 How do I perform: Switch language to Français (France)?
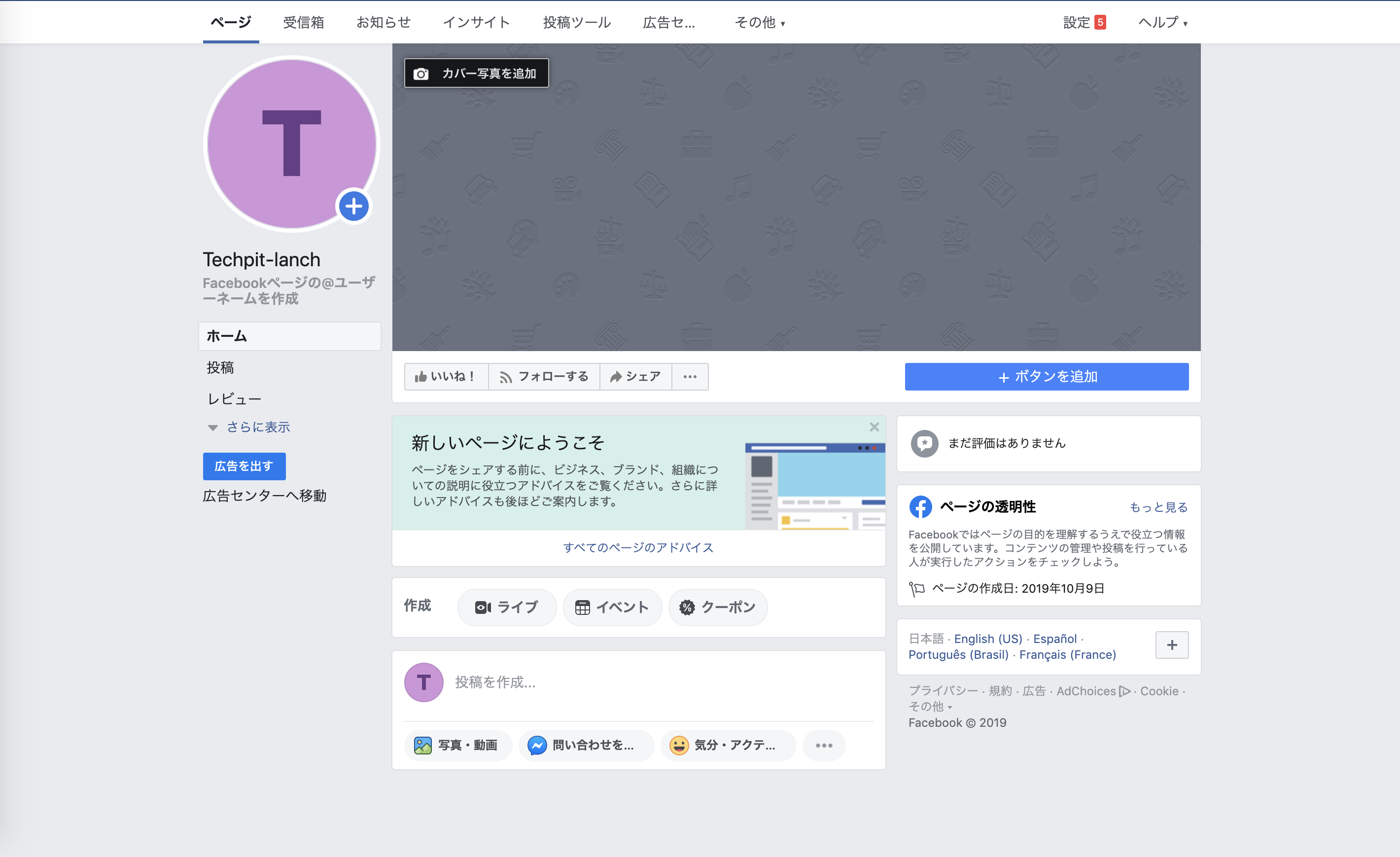(1068, 655)
